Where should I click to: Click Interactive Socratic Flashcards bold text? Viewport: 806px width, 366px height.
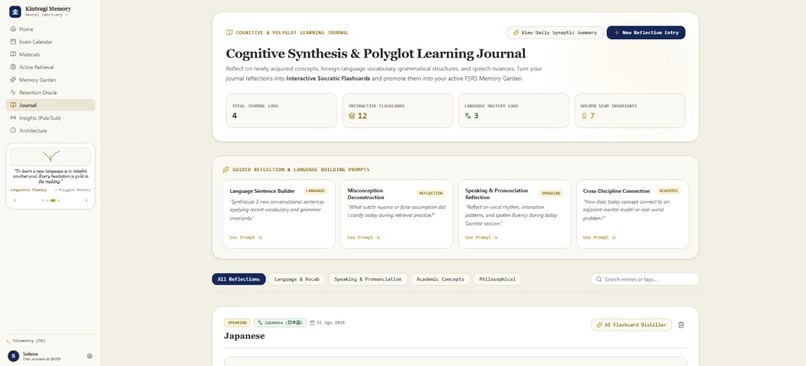(x=328, y=79)
